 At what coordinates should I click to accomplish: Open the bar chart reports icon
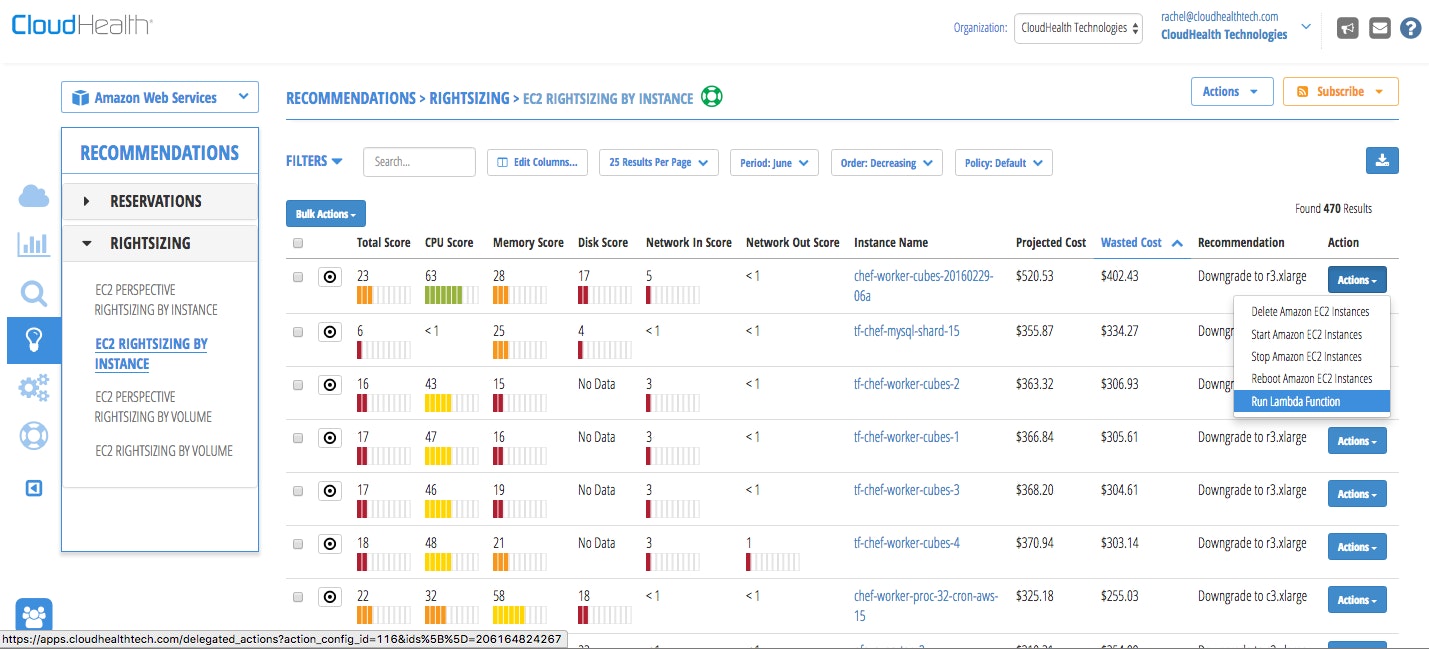[x=34, y=244]
